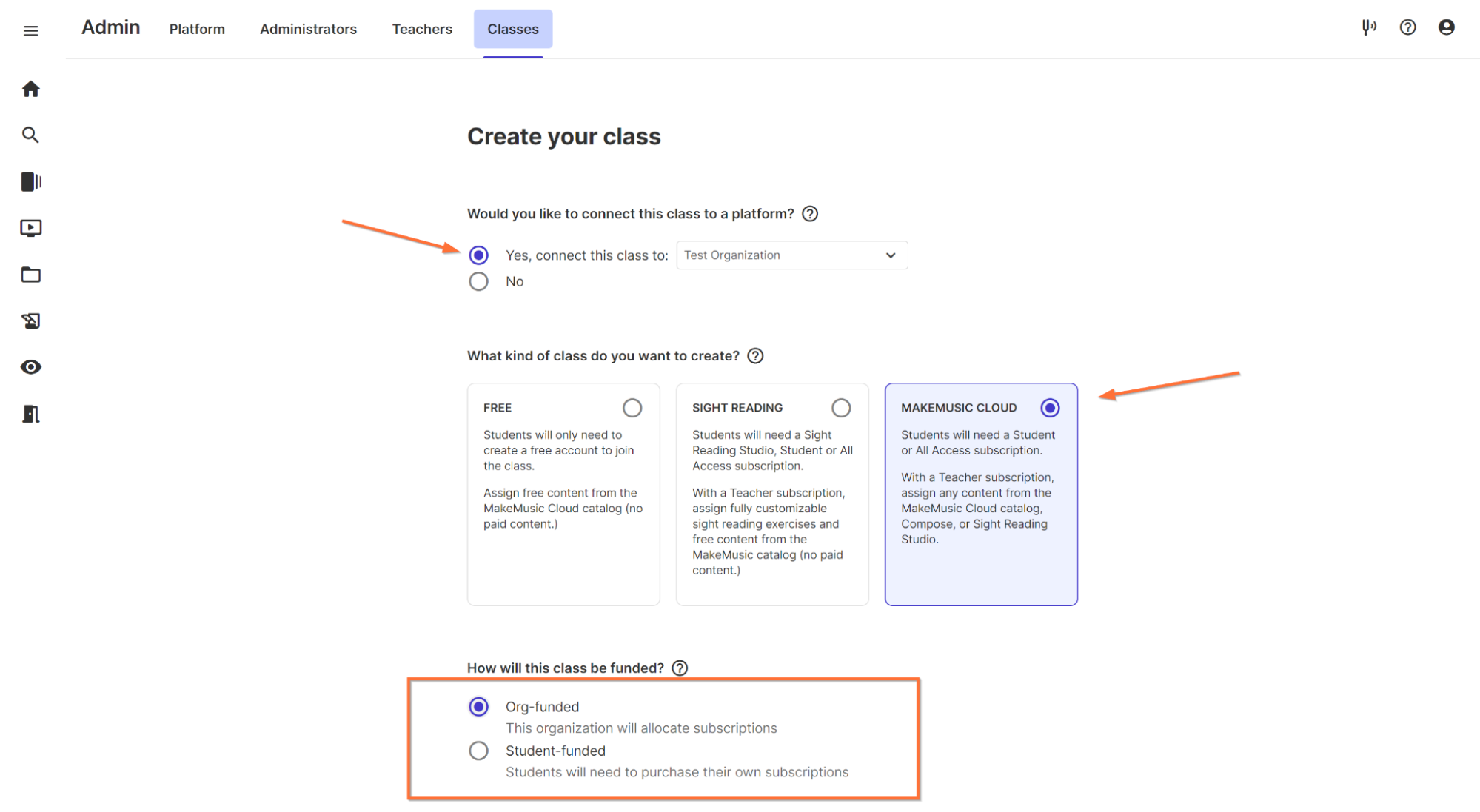Screen dimensions: 1480x812
Task: Click help icon beside class kind question
Action: tap(755, 356)
